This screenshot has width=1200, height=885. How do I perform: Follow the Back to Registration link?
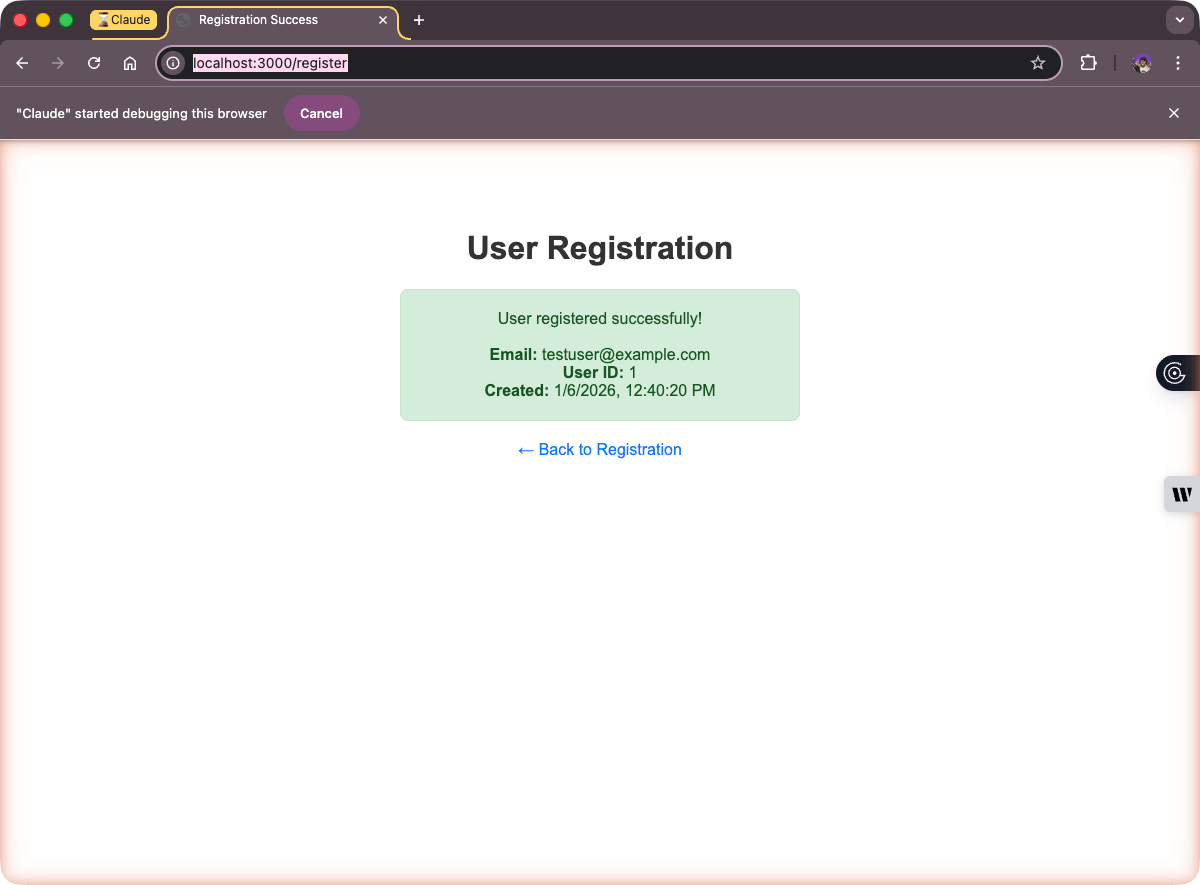599,449
